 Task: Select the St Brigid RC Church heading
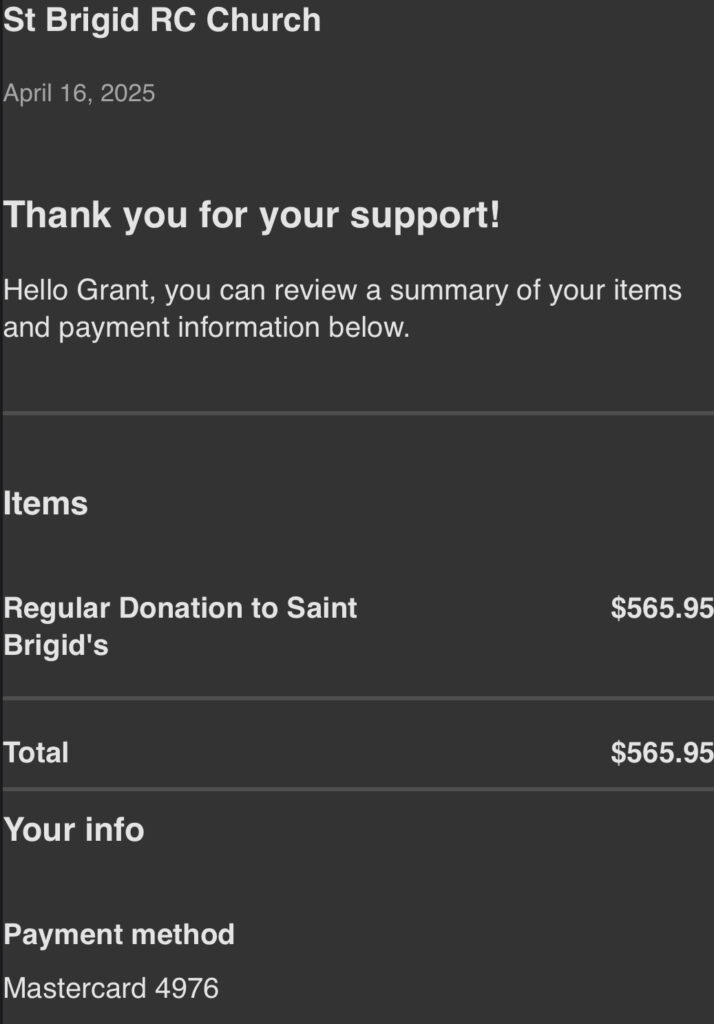point(162,20)
